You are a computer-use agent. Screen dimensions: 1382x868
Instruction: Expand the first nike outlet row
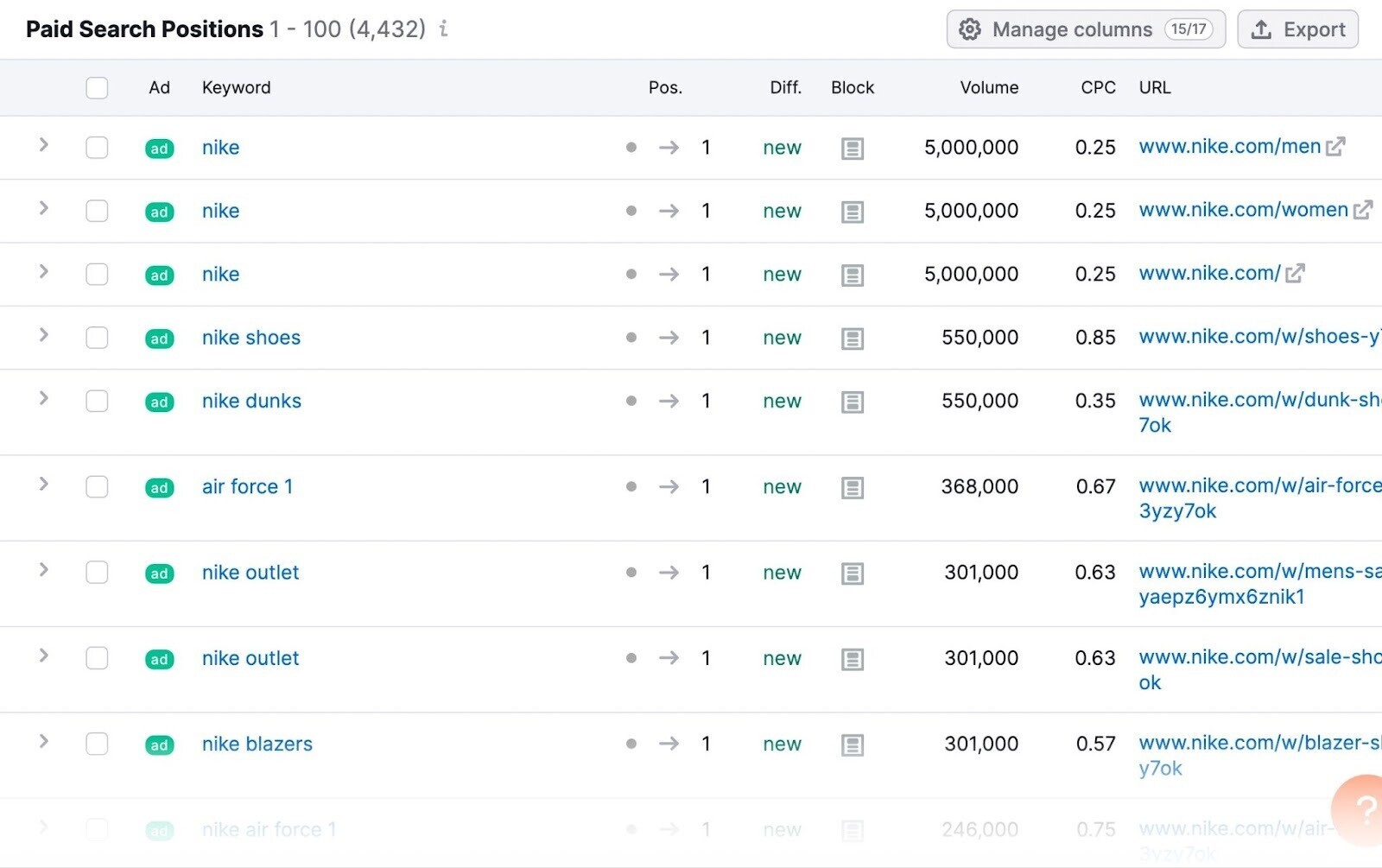[x=42, y=571]
